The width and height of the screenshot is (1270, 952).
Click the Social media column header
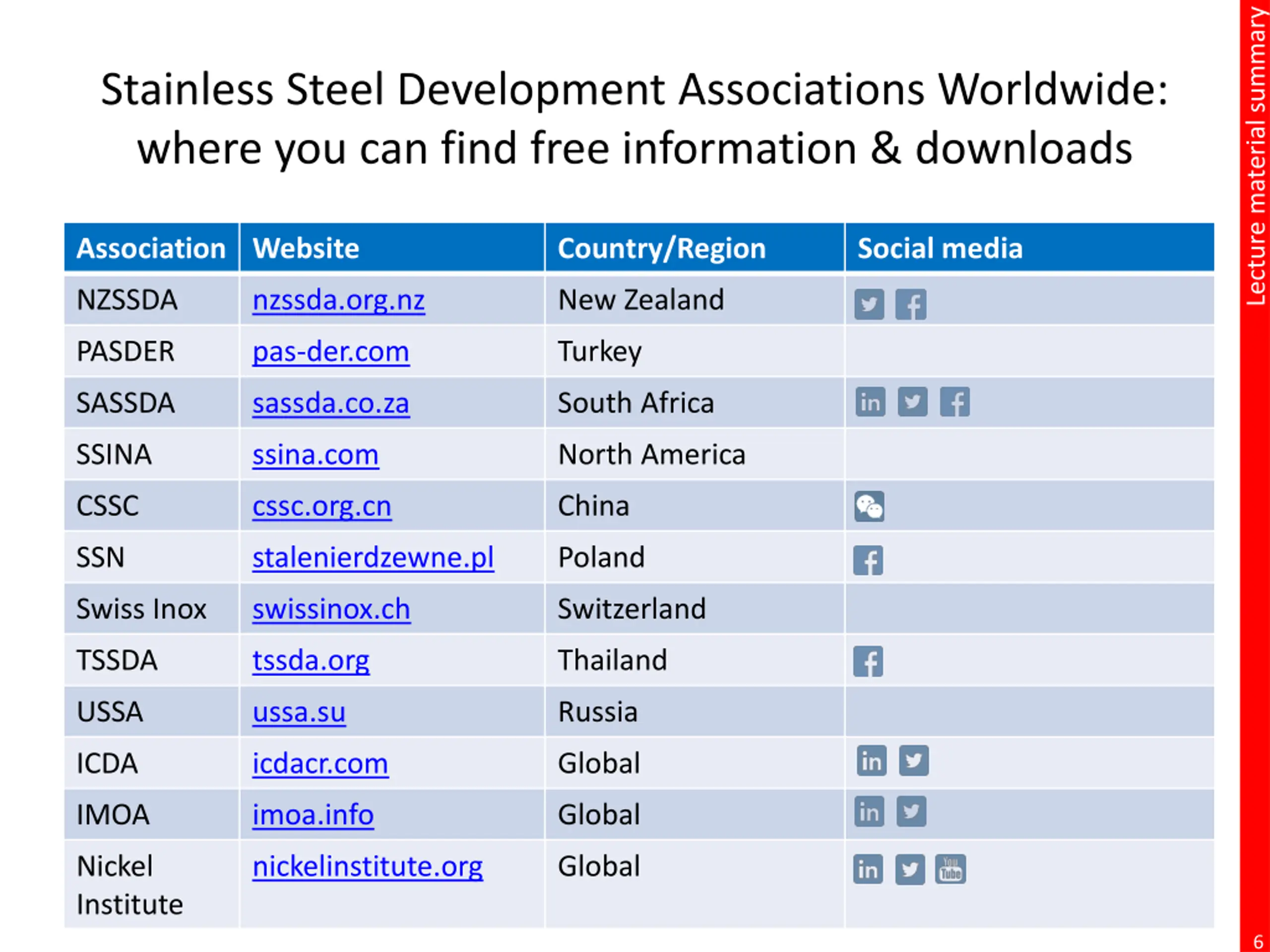[1029, 248]
